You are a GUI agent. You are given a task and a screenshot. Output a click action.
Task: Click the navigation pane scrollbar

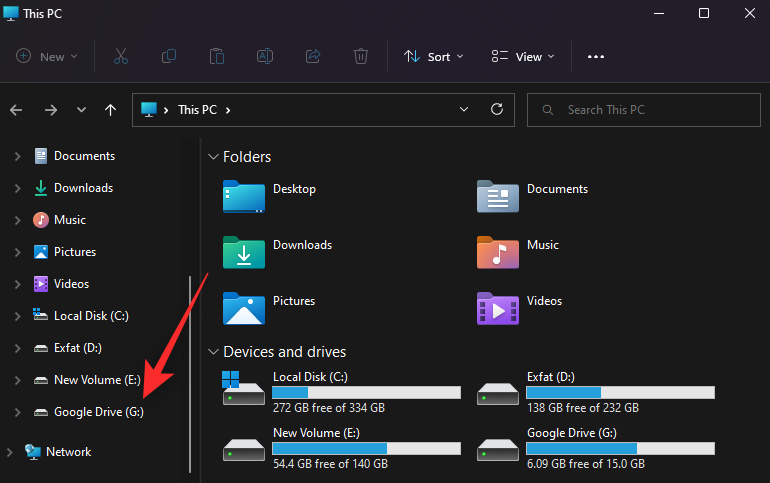190,374
